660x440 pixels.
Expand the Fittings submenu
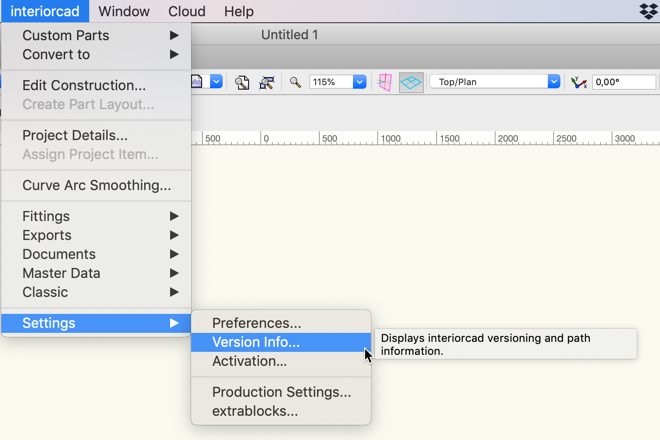pyautogui.click(x=96, y=216)
